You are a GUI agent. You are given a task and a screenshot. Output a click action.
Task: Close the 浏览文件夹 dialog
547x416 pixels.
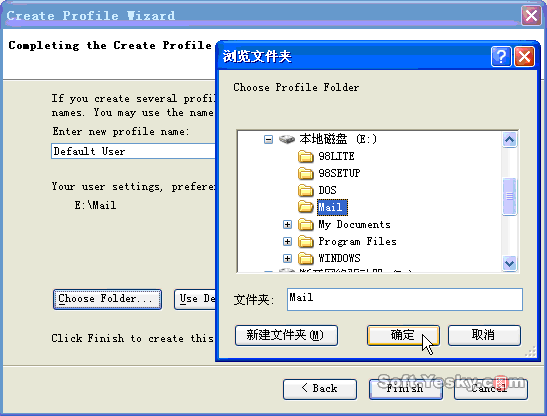tap(524, 56)
